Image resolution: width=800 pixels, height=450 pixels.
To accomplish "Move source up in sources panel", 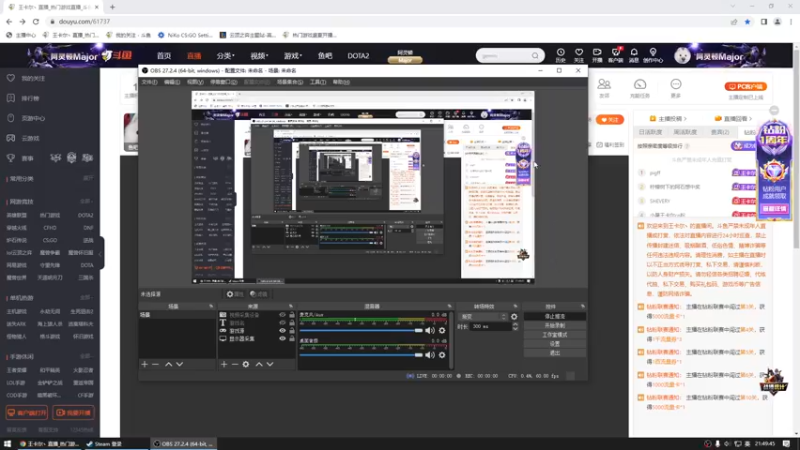I will pos(259,364).
